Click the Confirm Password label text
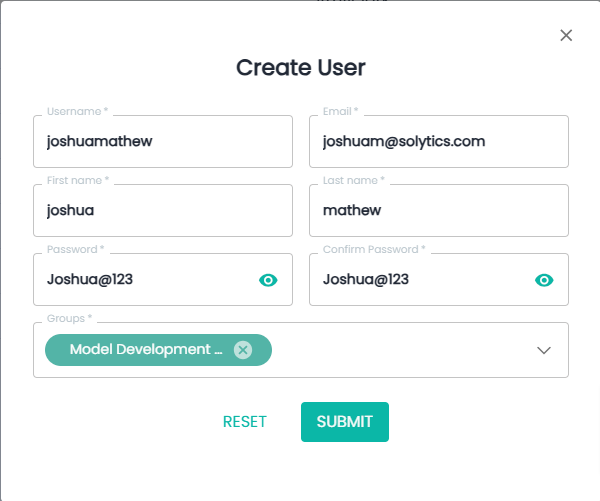Viewport: 600px width, 501px height. (373, 249)
